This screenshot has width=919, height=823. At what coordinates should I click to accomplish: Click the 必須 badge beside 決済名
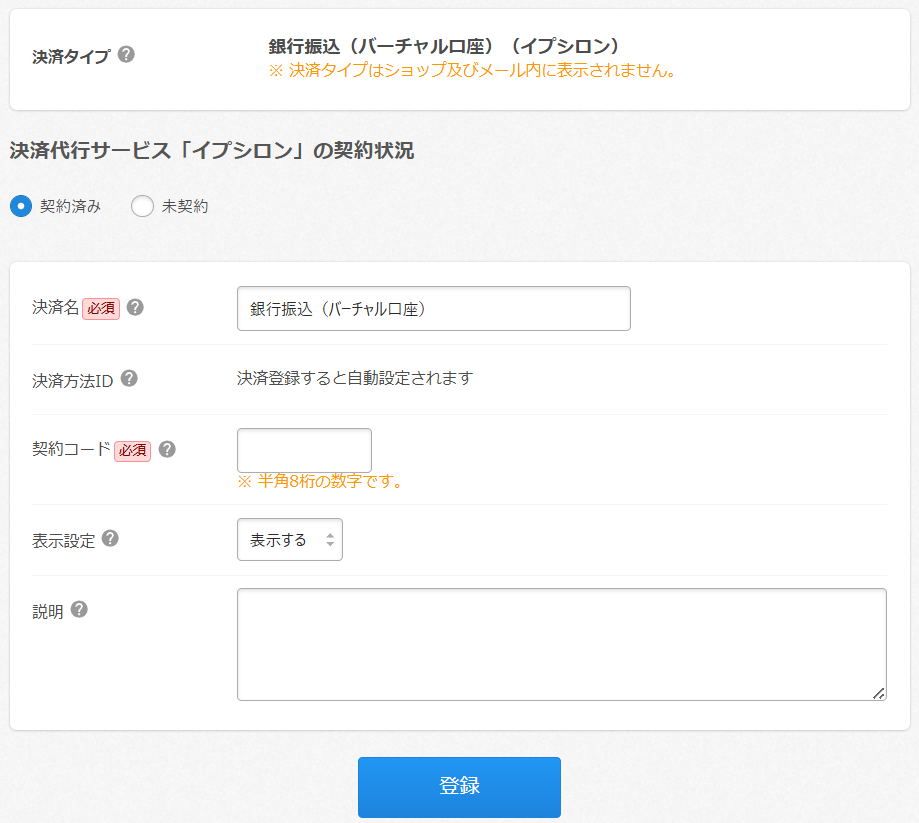coord(101,308)
